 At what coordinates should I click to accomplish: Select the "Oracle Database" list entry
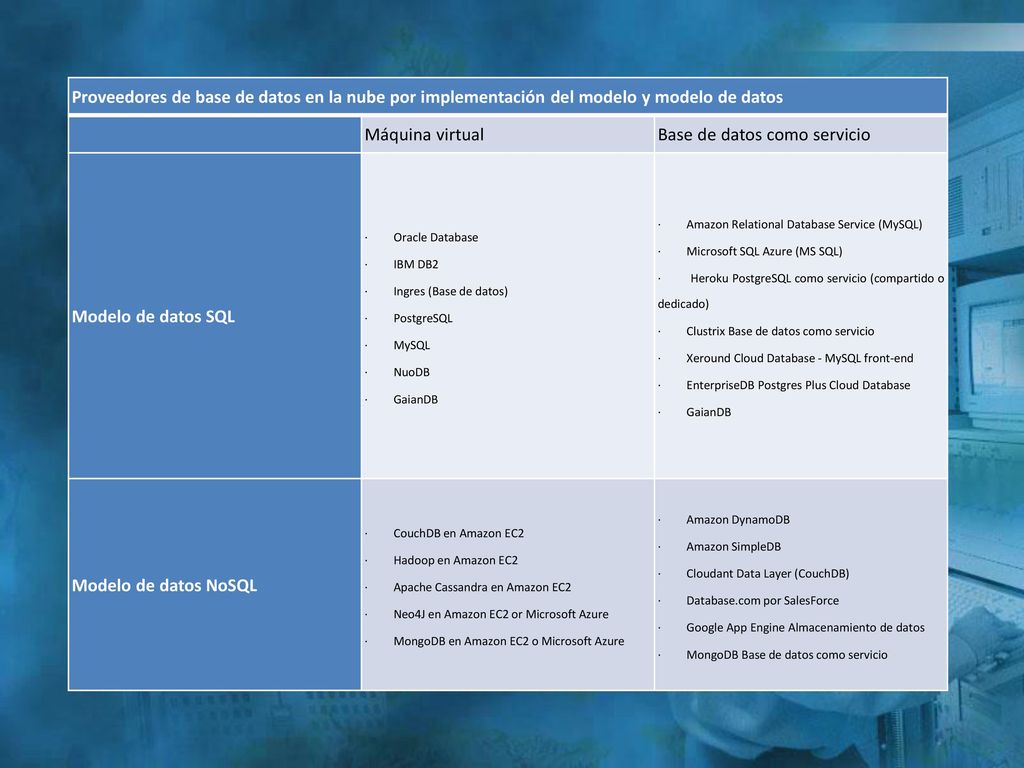[436, 238]
